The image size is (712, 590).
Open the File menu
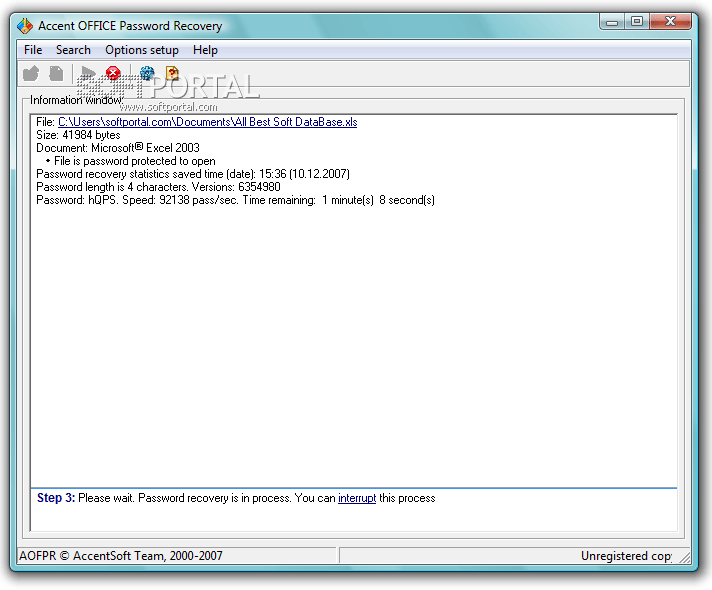[33, 50]
